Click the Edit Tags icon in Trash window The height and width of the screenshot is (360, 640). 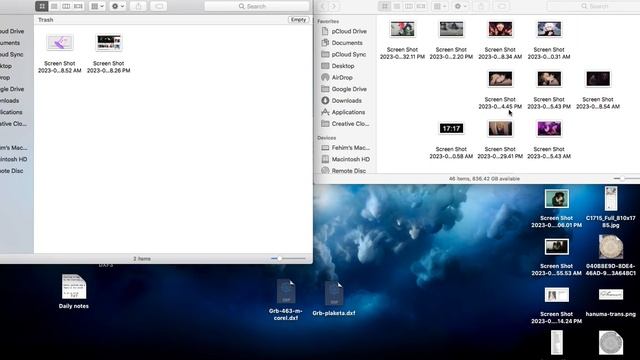159,6
